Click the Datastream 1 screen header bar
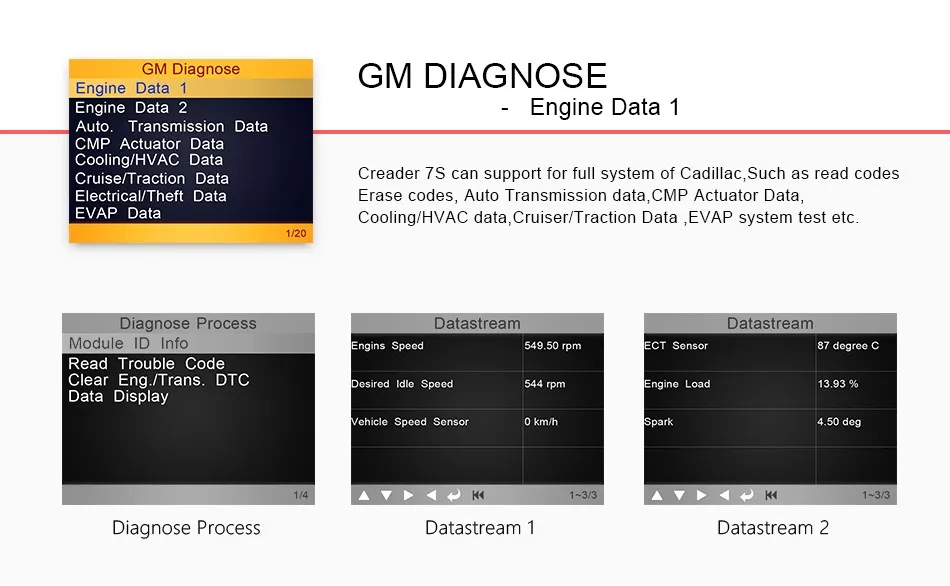 pos(477,324)
